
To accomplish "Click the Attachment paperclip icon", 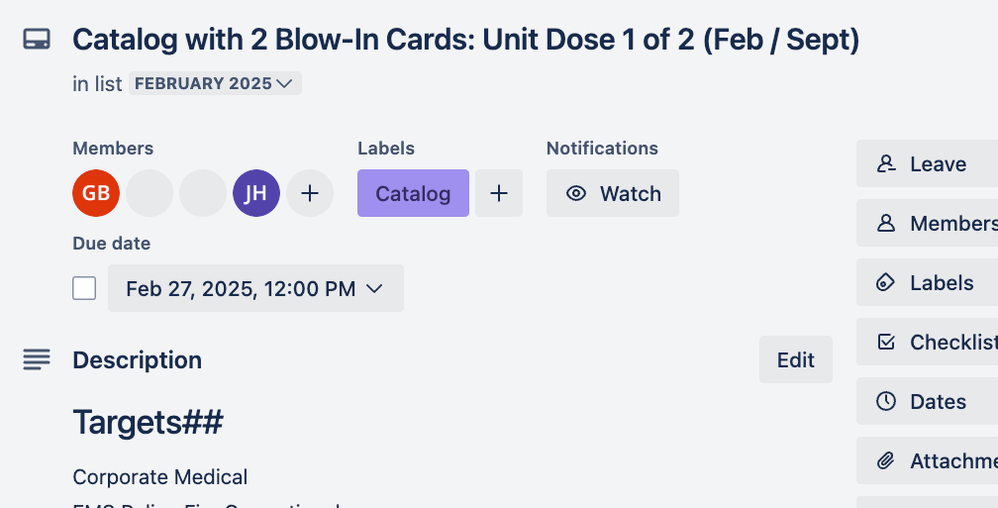I will point(886,460).
